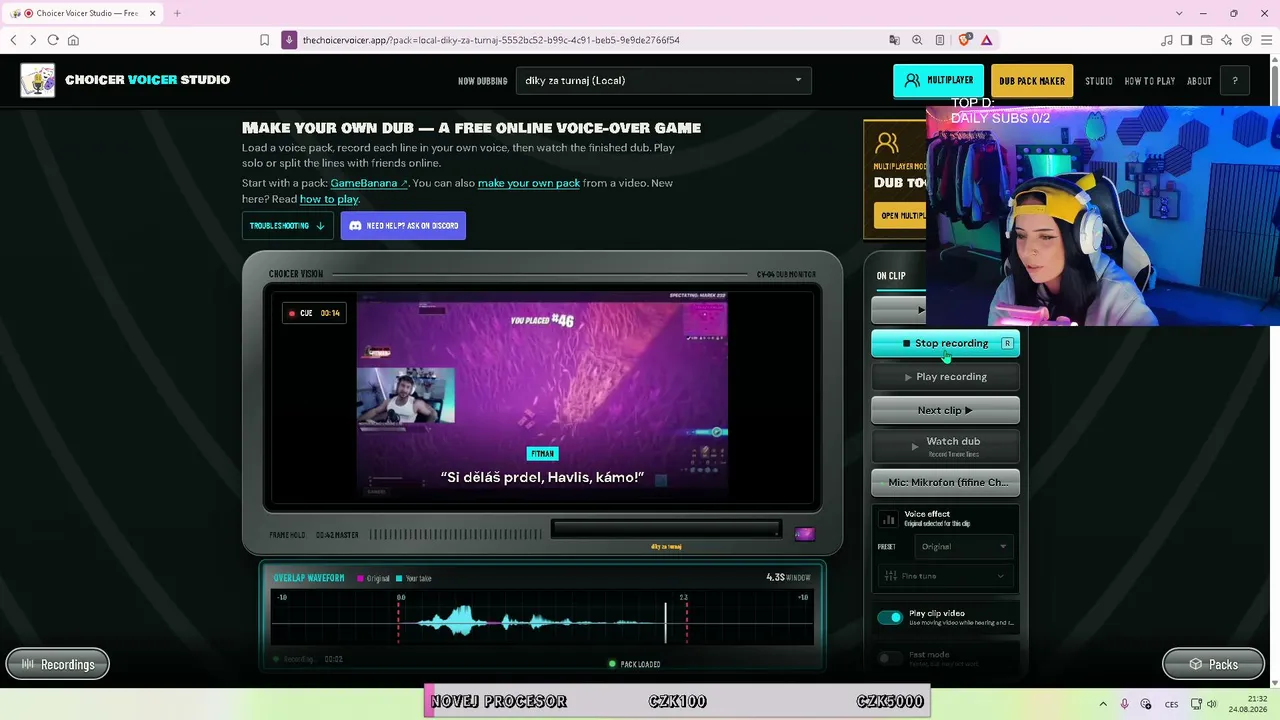Open the Packs panel button
1280x720 pixels.
1213,664
